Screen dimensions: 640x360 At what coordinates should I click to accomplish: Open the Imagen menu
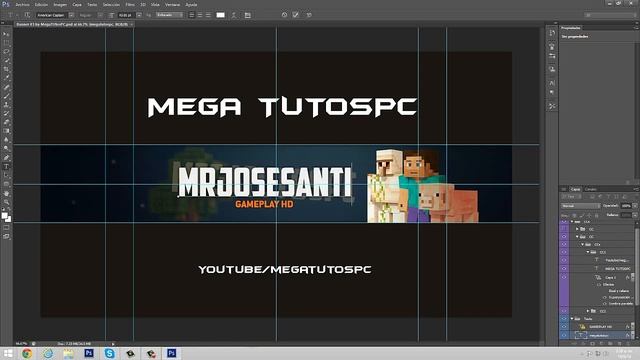pyautogui.click(x=60, y=4)
